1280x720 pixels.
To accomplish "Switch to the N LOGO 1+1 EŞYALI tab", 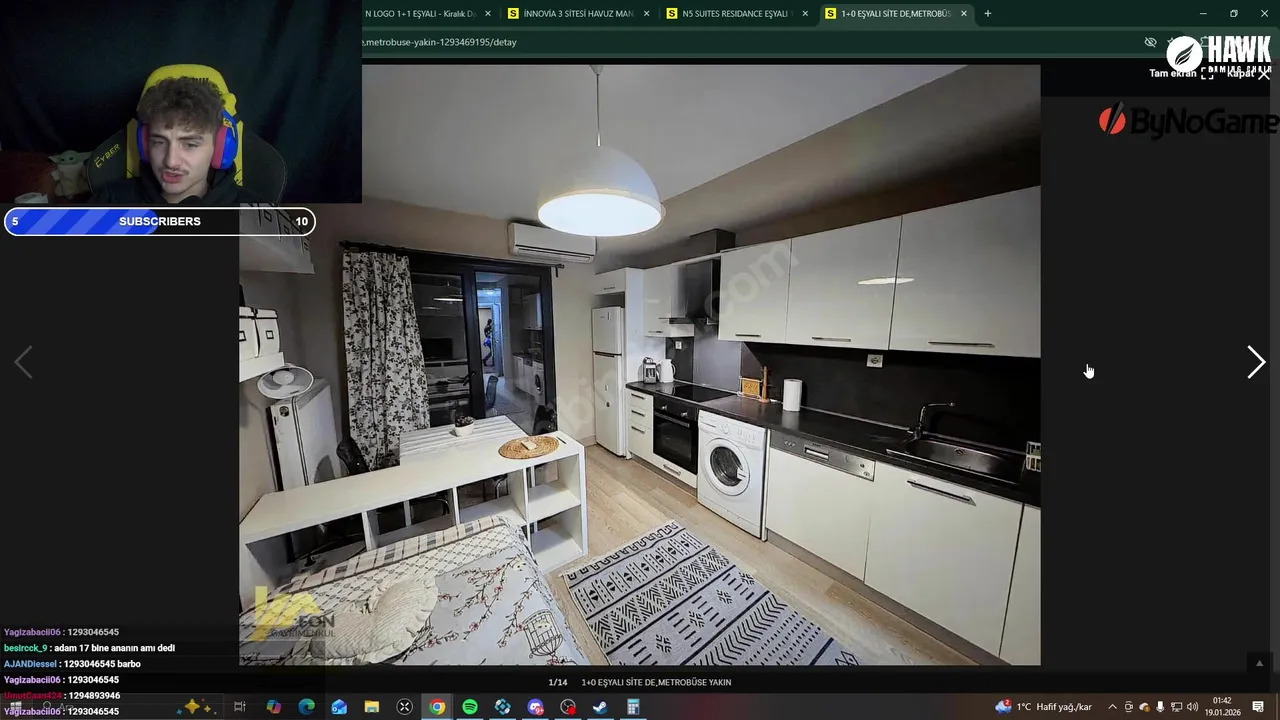I will point(420,14).
